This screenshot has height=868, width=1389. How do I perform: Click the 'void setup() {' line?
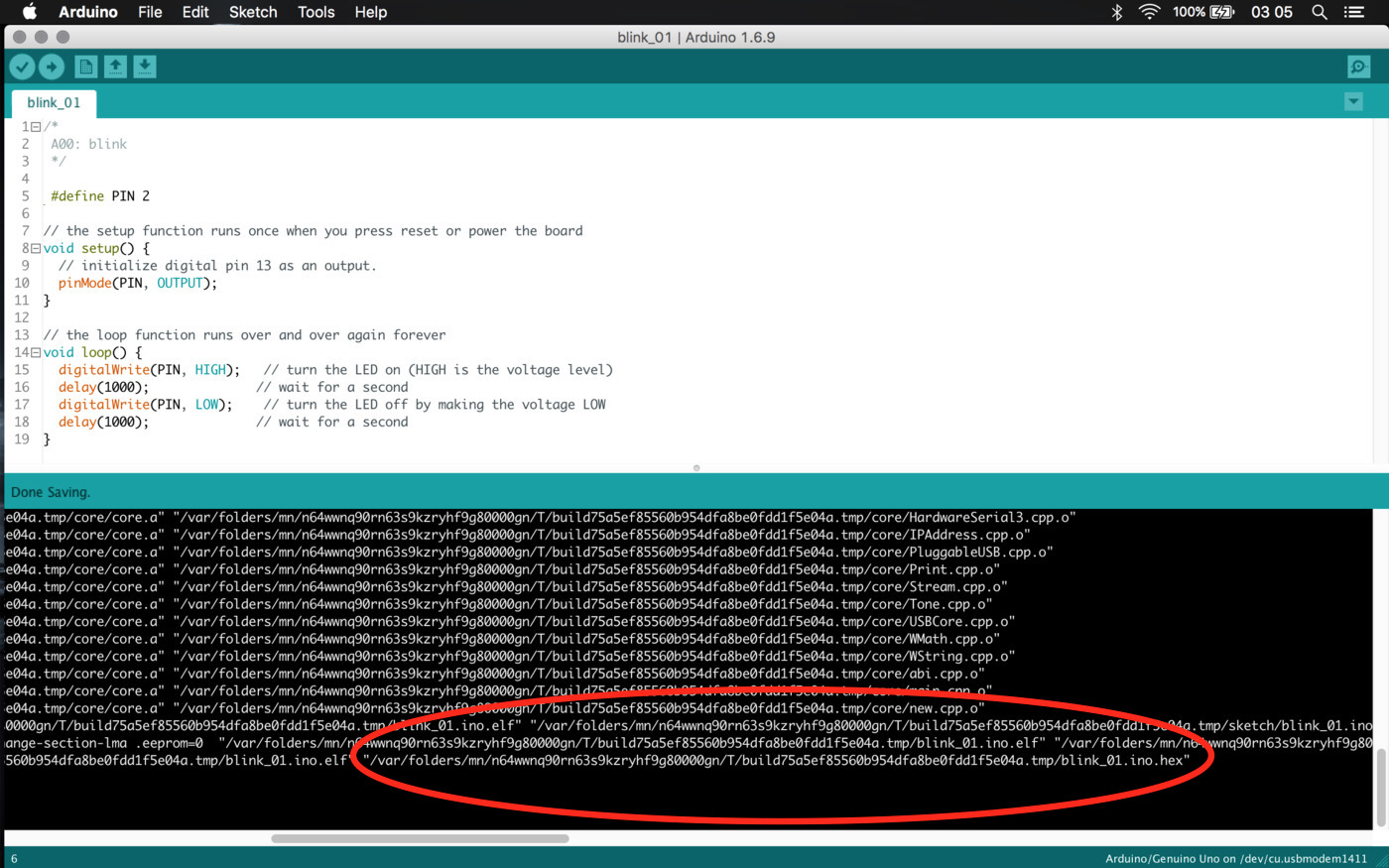coord(96,248)
